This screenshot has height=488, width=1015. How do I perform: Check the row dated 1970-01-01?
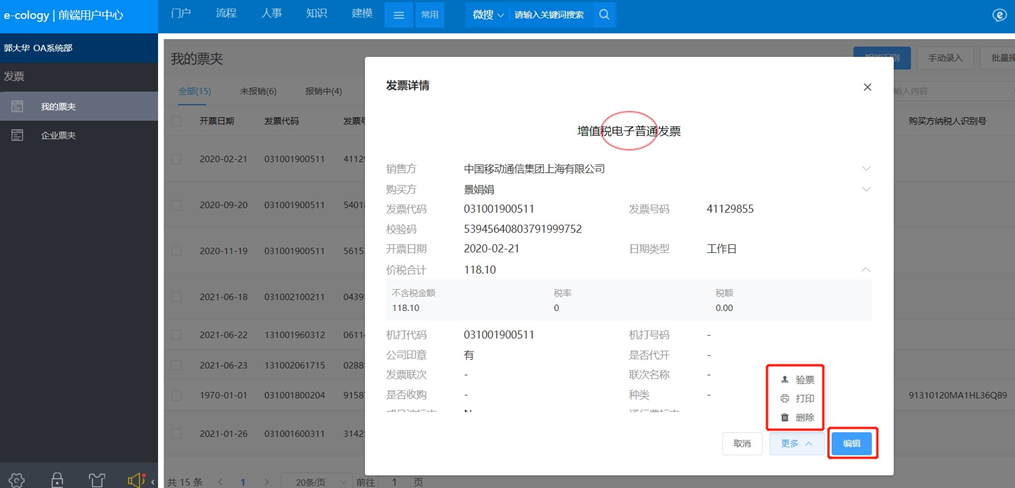(176, 395)
